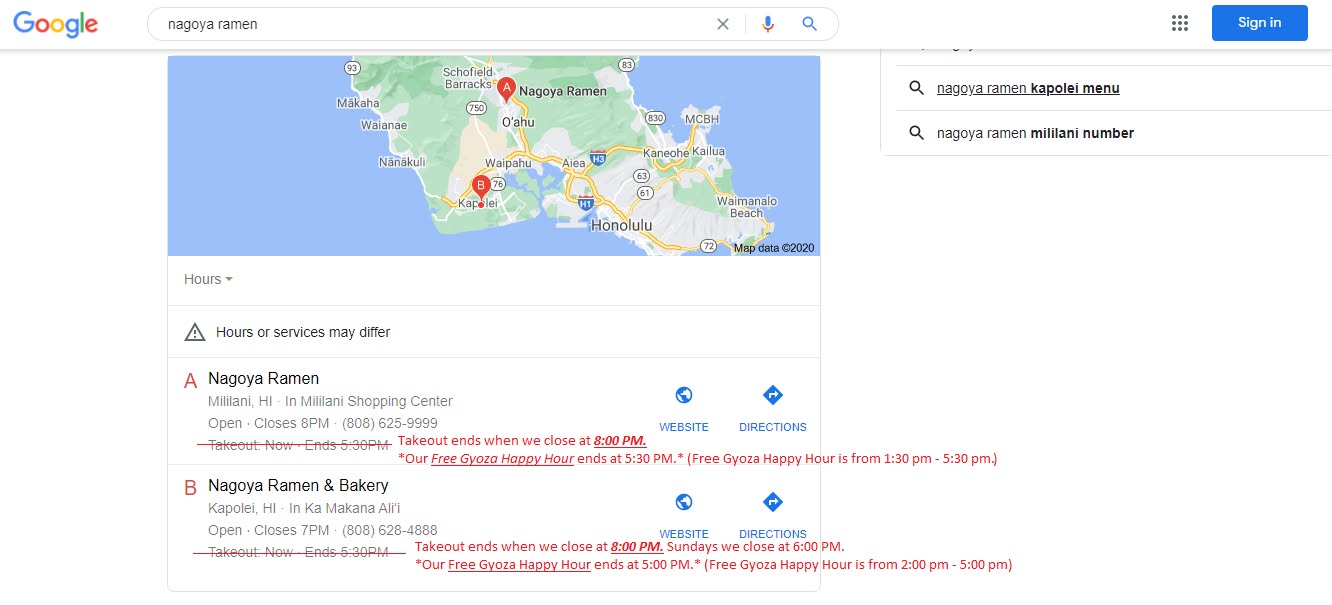Open the Google apps grid
1332x605 pixels.
coord(1180,23)
